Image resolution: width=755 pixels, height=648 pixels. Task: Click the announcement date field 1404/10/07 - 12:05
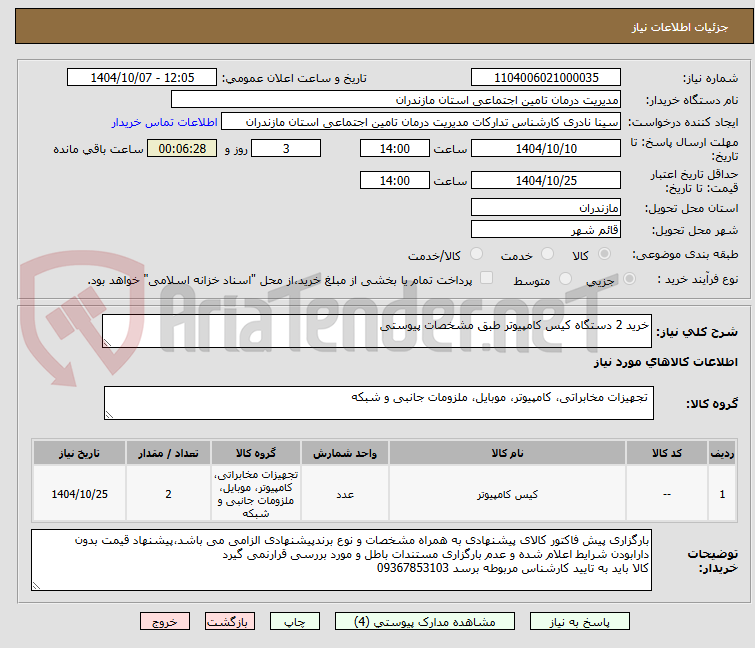pos(142,78)
